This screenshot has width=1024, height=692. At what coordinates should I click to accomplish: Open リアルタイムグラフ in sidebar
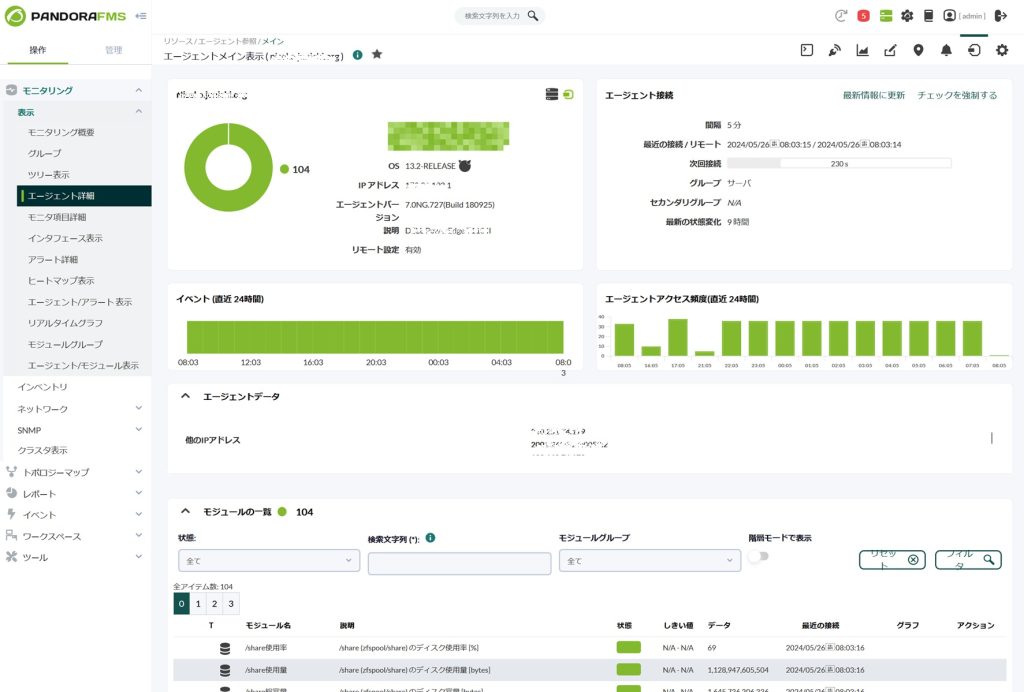coord(65,323)
